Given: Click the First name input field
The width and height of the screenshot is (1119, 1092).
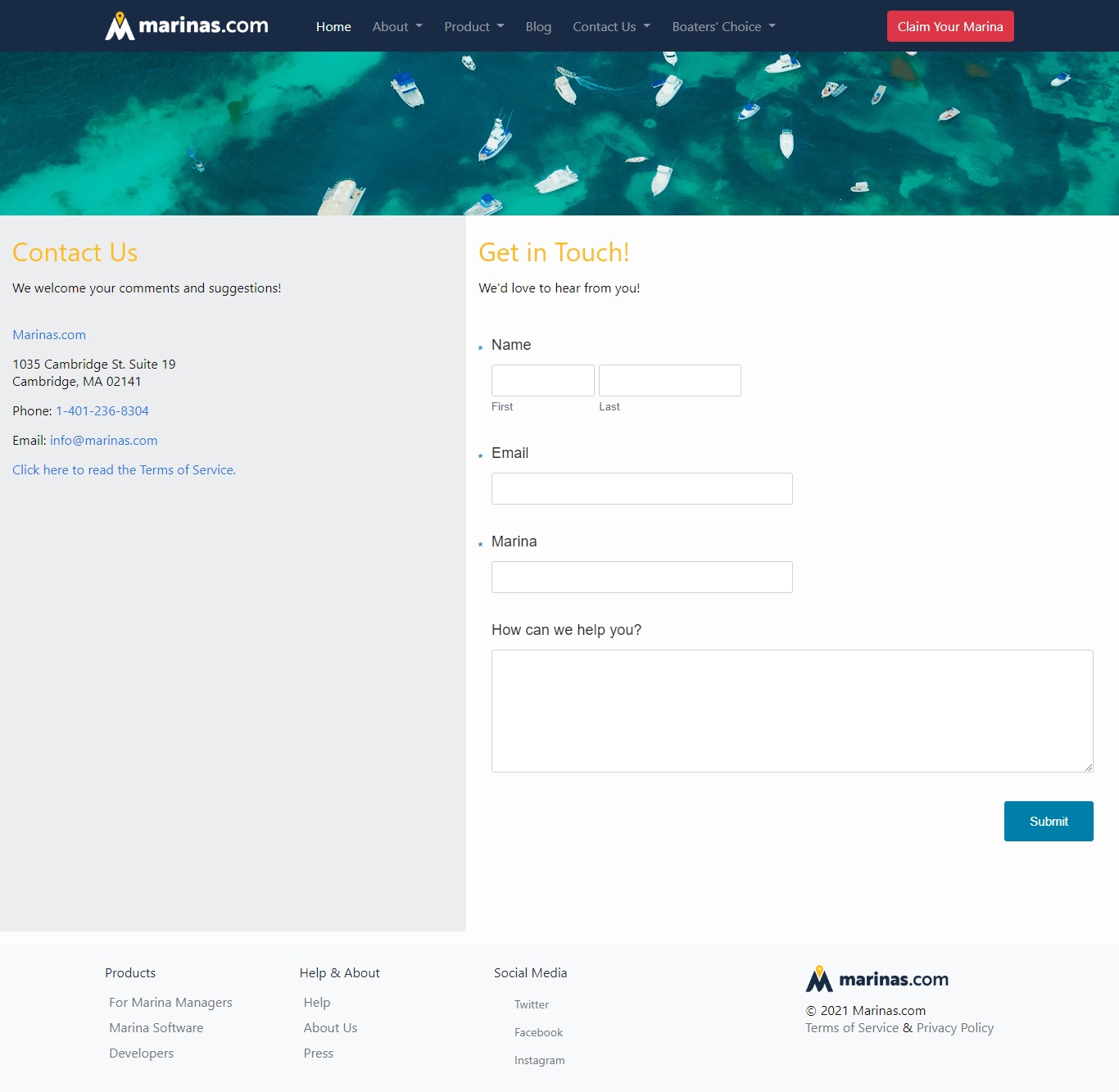Looking at the screenshot, I should 542,379.
